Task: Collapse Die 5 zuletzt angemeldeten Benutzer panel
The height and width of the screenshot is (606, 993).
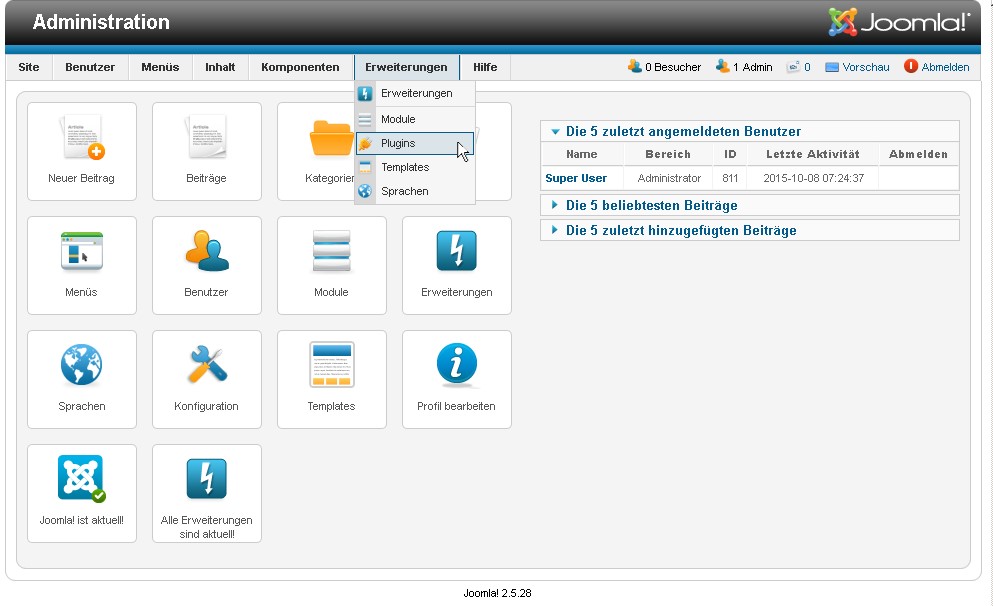Action: click(x=683, y=131)
